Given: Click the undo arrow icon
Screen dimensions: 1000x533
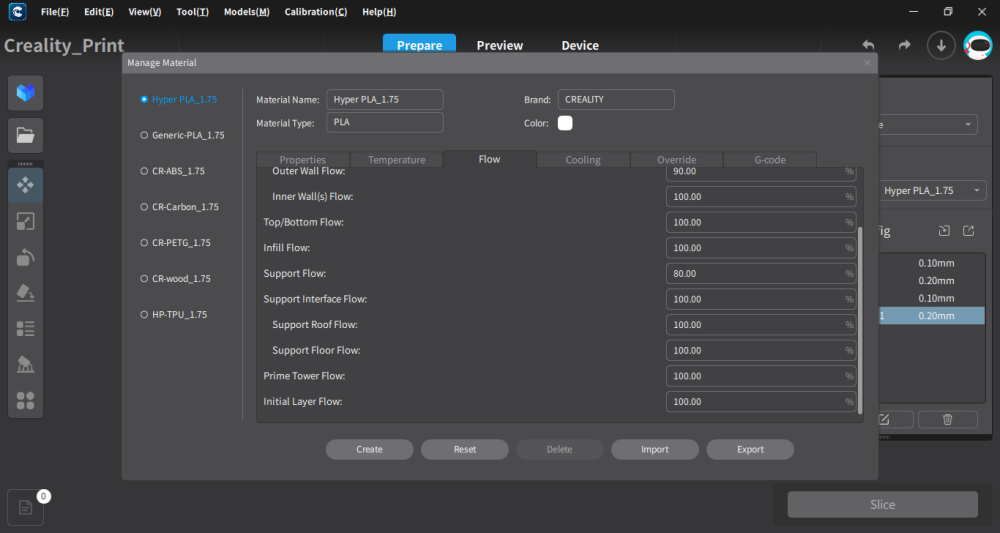Looking at the screenshot, I should pos(868,45).
